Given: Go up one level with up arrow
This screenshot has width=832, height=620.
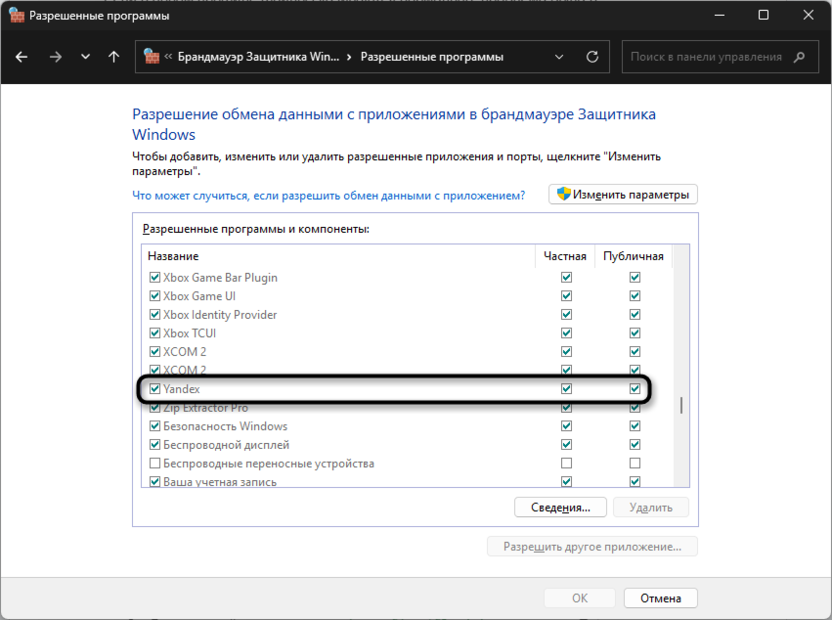Looking at the screenshot, I should [x=114, y=57].
